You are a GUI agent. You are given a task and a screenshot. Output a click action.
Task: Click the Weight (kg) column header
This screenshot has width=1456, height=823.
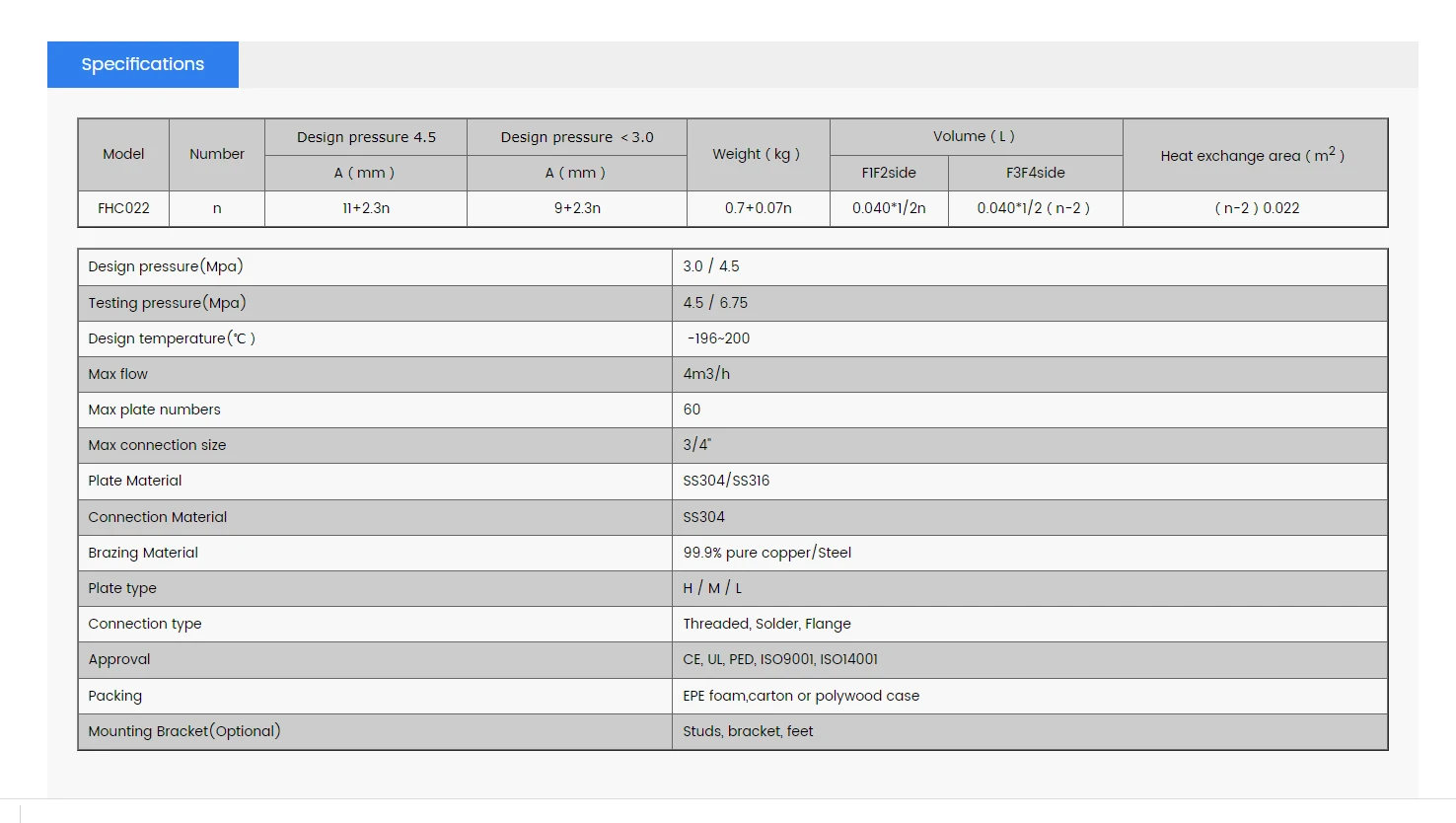click(x=757, y=154)
